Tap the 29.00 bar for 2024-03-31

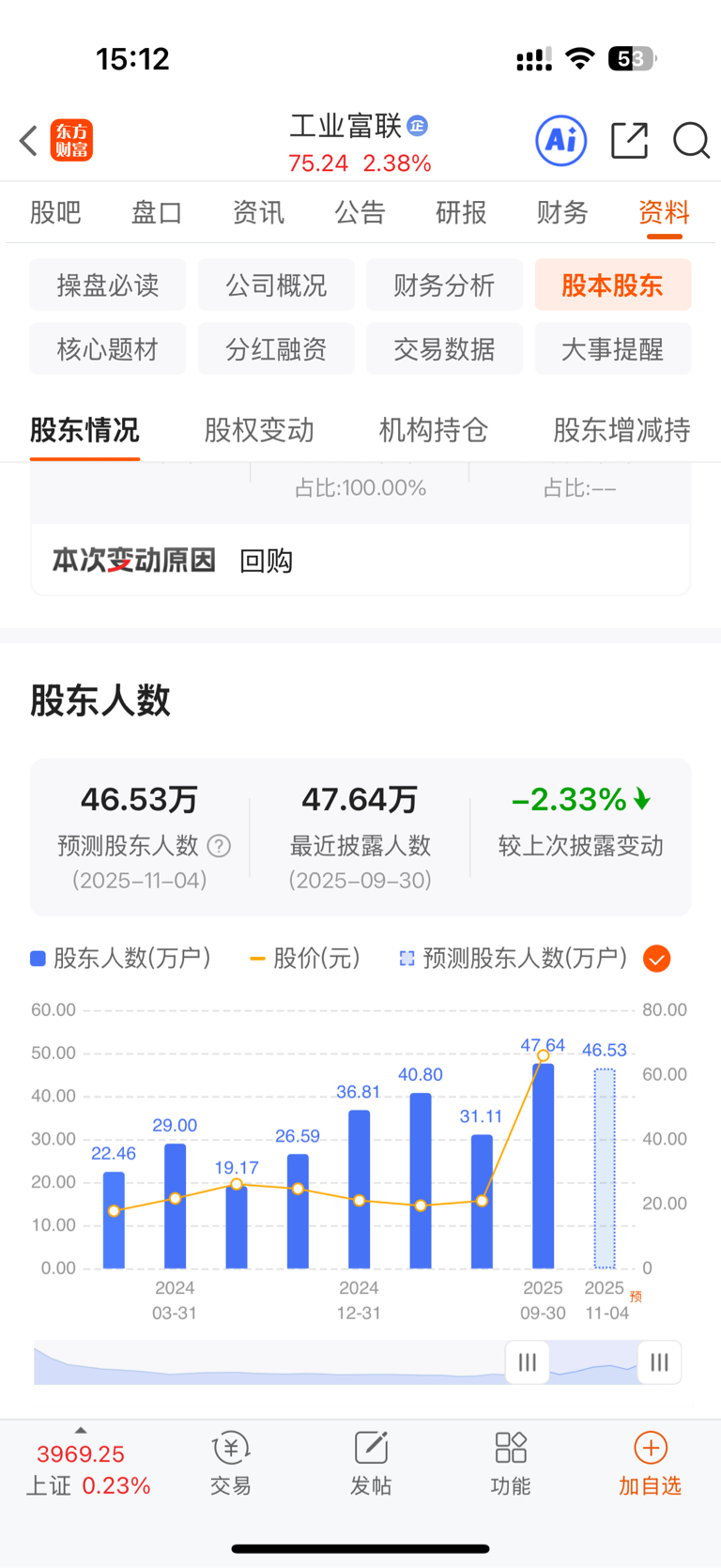(175, 1206)
